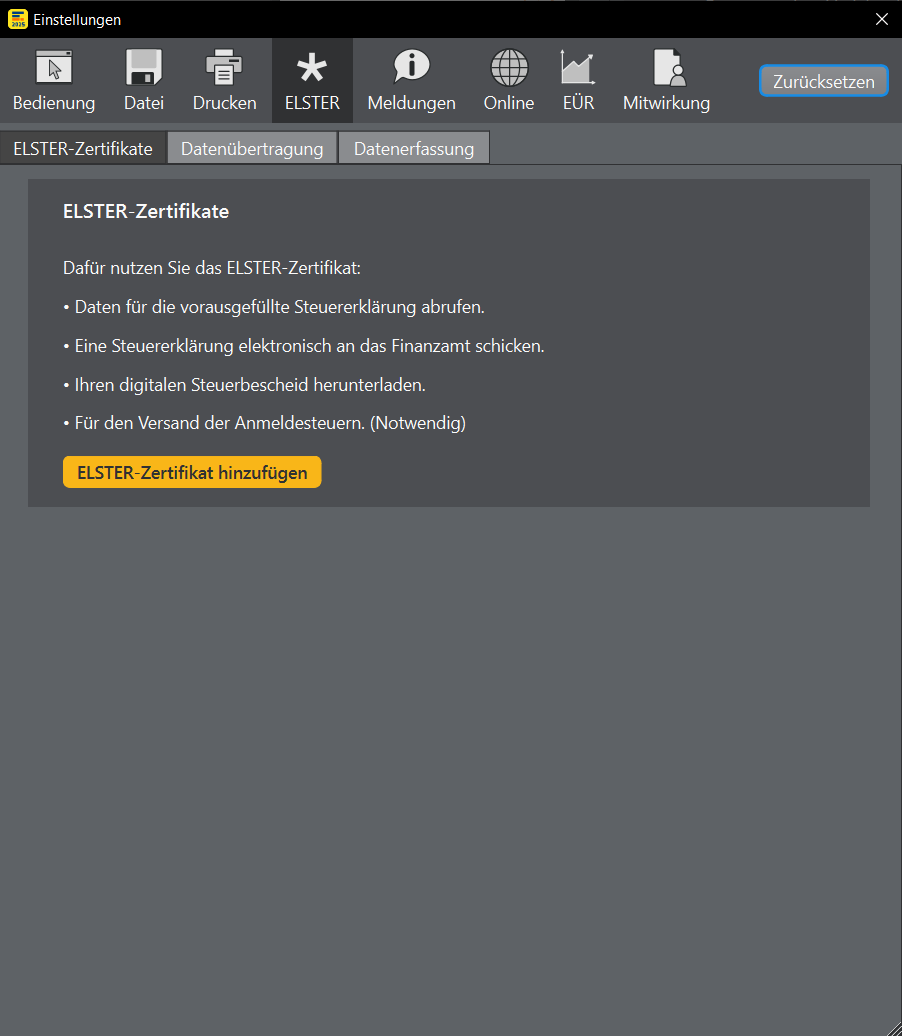Viewport: 902px width, 1036px height.
Task: Click the Zurücksetzen button
Action: click(823, 81)
